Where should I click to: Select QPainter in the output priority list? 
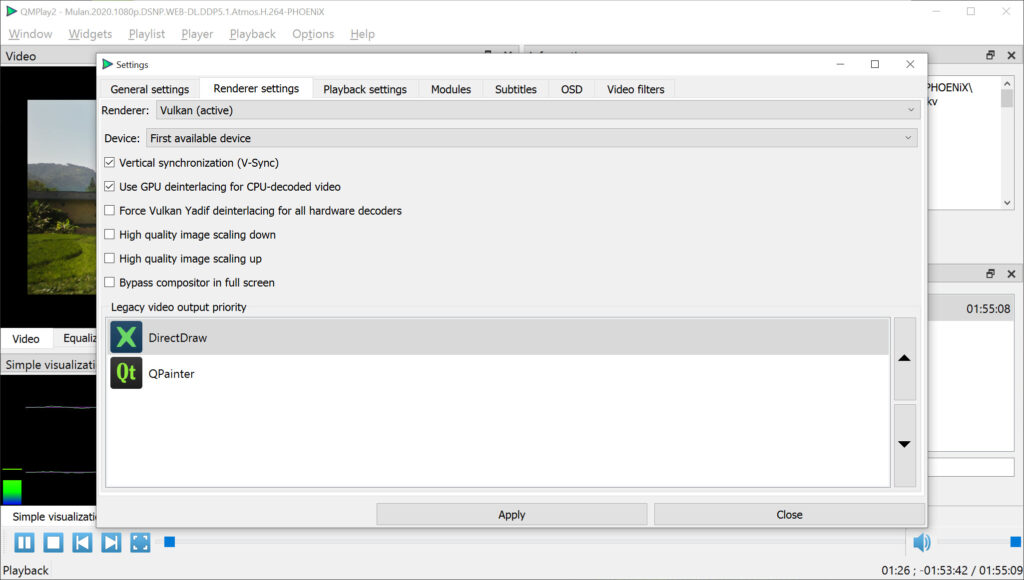pyautogui.click(x=498, y=374)
